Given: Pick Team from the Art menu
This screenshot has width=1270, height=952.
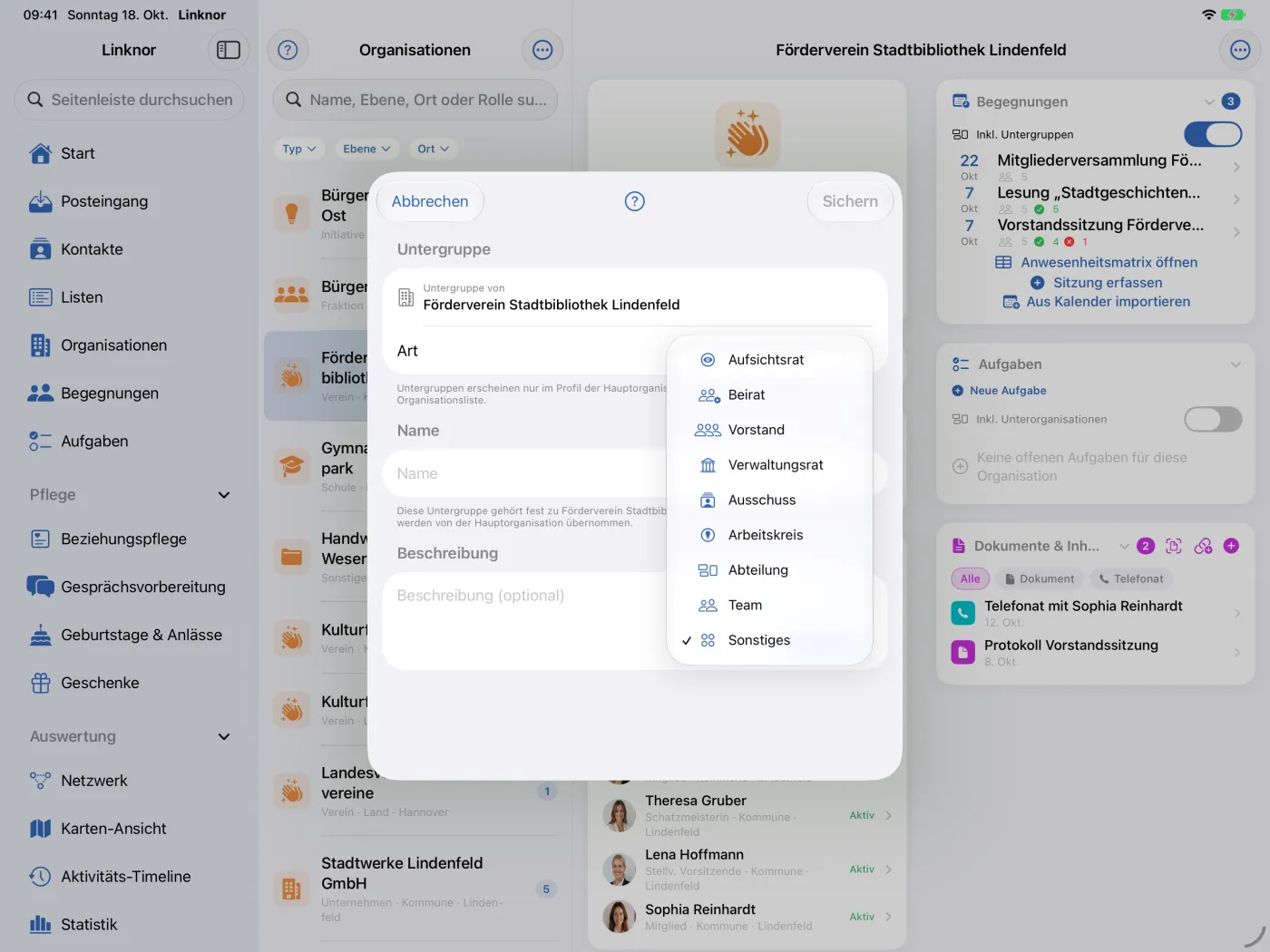Looking at the screenshot, I should tap(769, 605).
